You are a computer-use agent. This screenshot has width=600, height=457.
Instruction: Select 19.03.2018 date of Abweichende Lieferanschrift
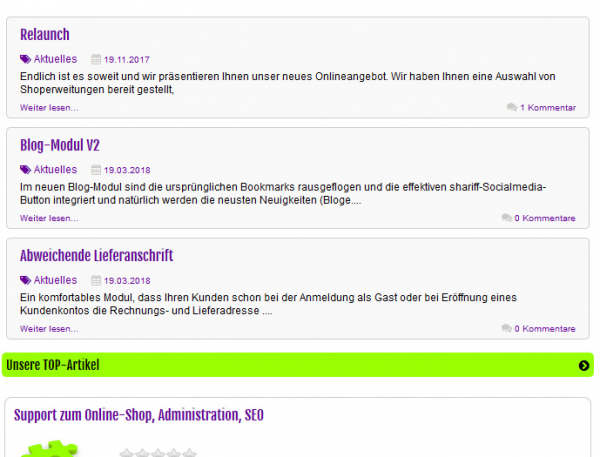[127, 281]
